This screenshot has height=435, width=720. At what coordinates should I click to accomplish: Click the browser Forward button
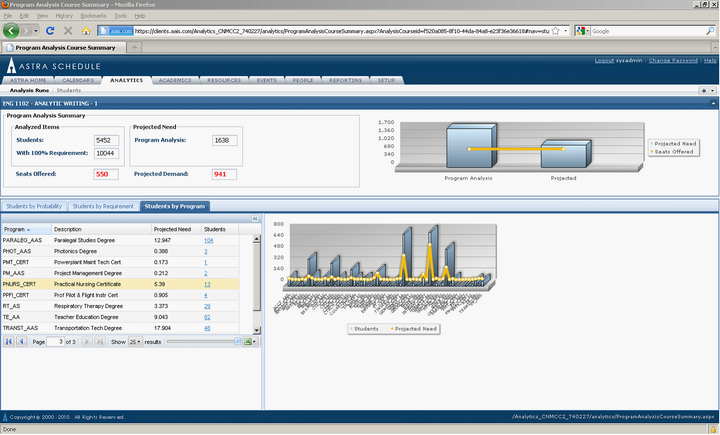point(26,31)
